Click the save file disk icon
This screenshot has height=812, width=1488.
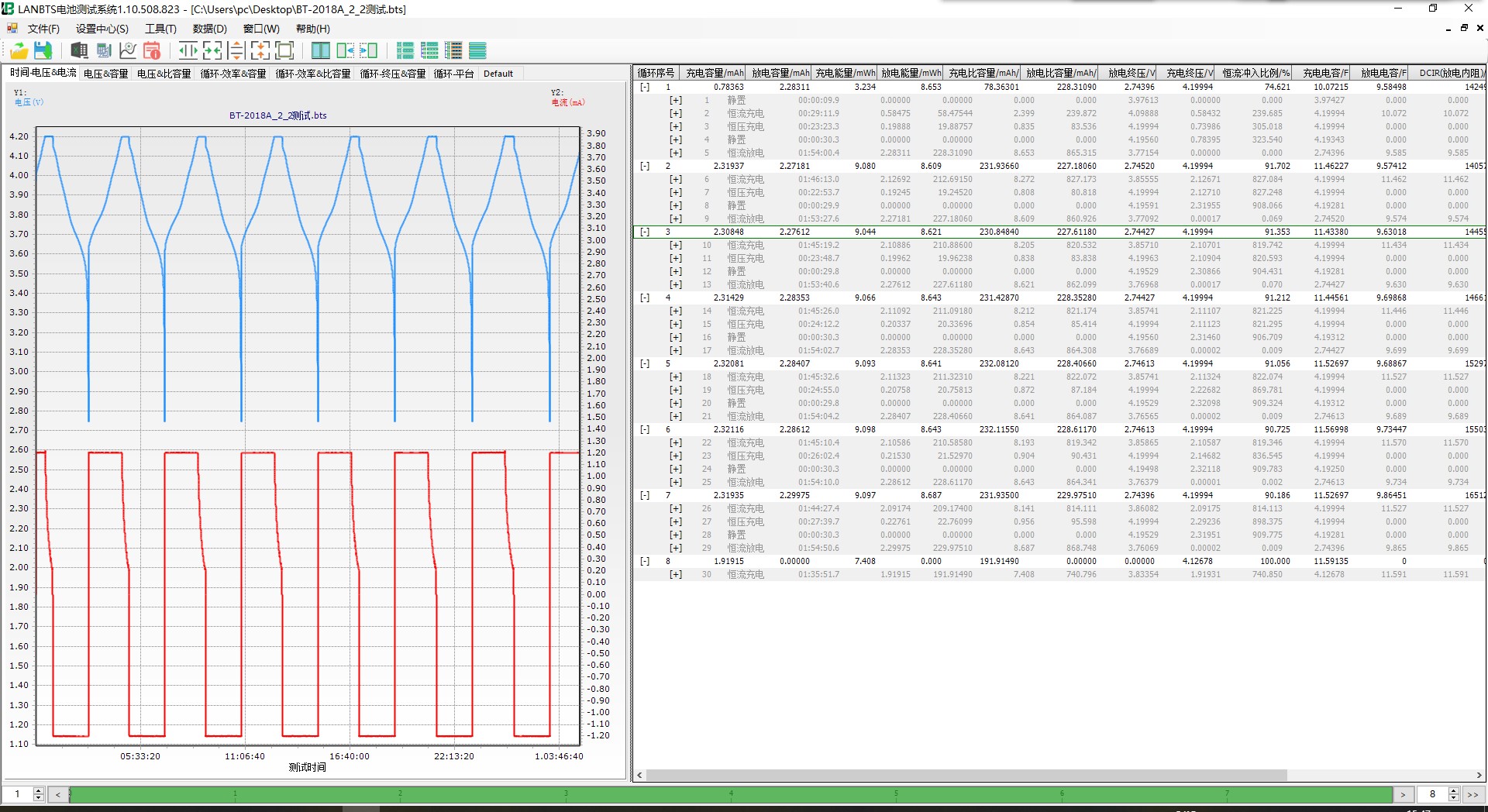43,51
